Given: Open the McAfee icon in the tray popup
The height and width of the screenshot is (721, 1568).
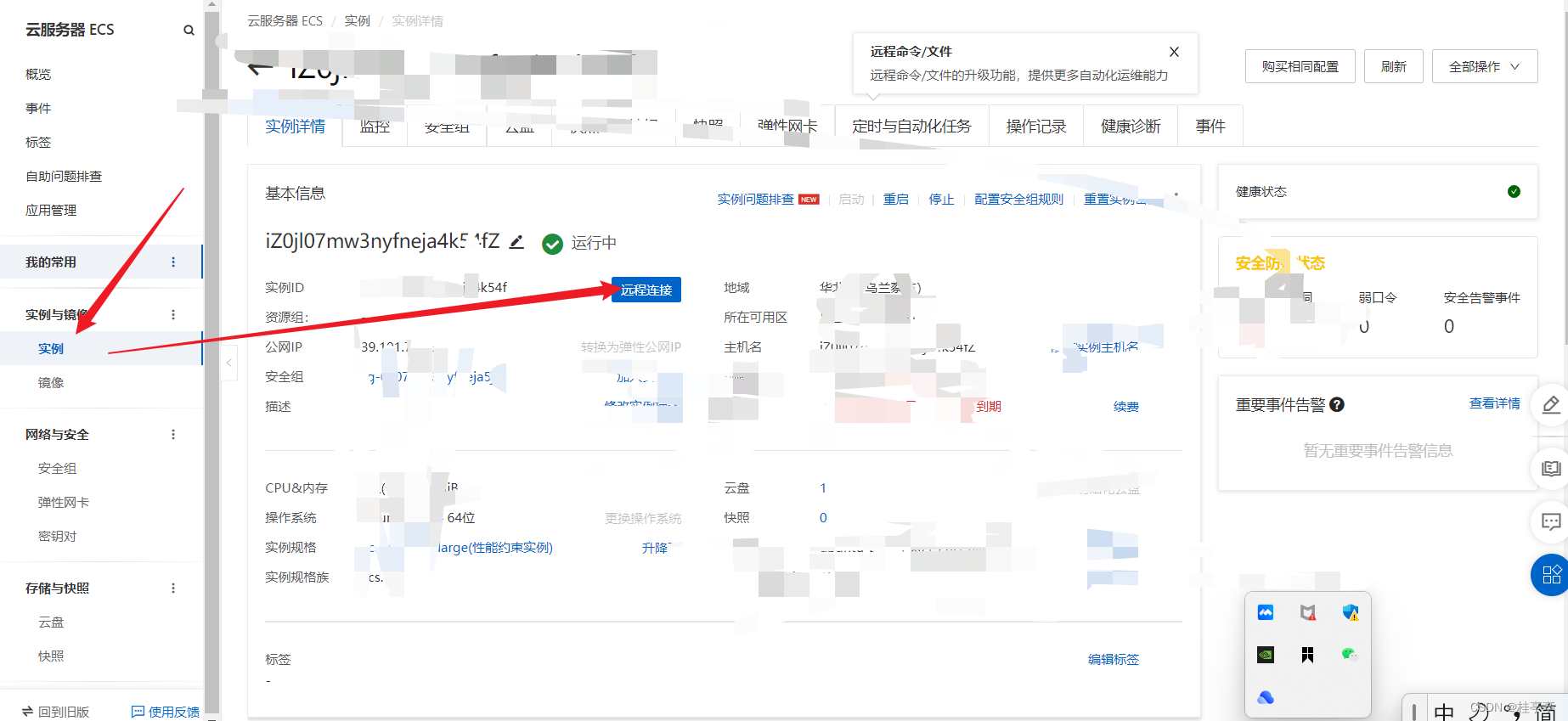Looking at the screenshot, I should click(1308, 612).
